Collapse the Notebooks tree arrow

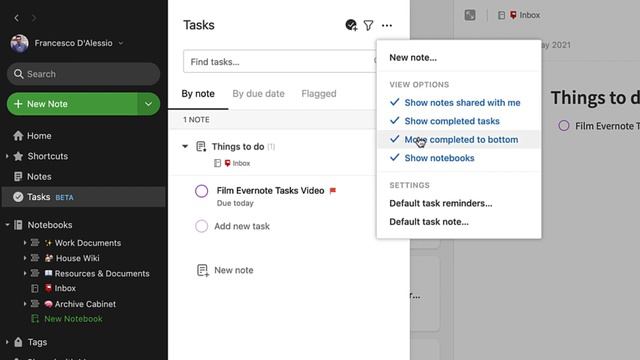tap(7, 225)
